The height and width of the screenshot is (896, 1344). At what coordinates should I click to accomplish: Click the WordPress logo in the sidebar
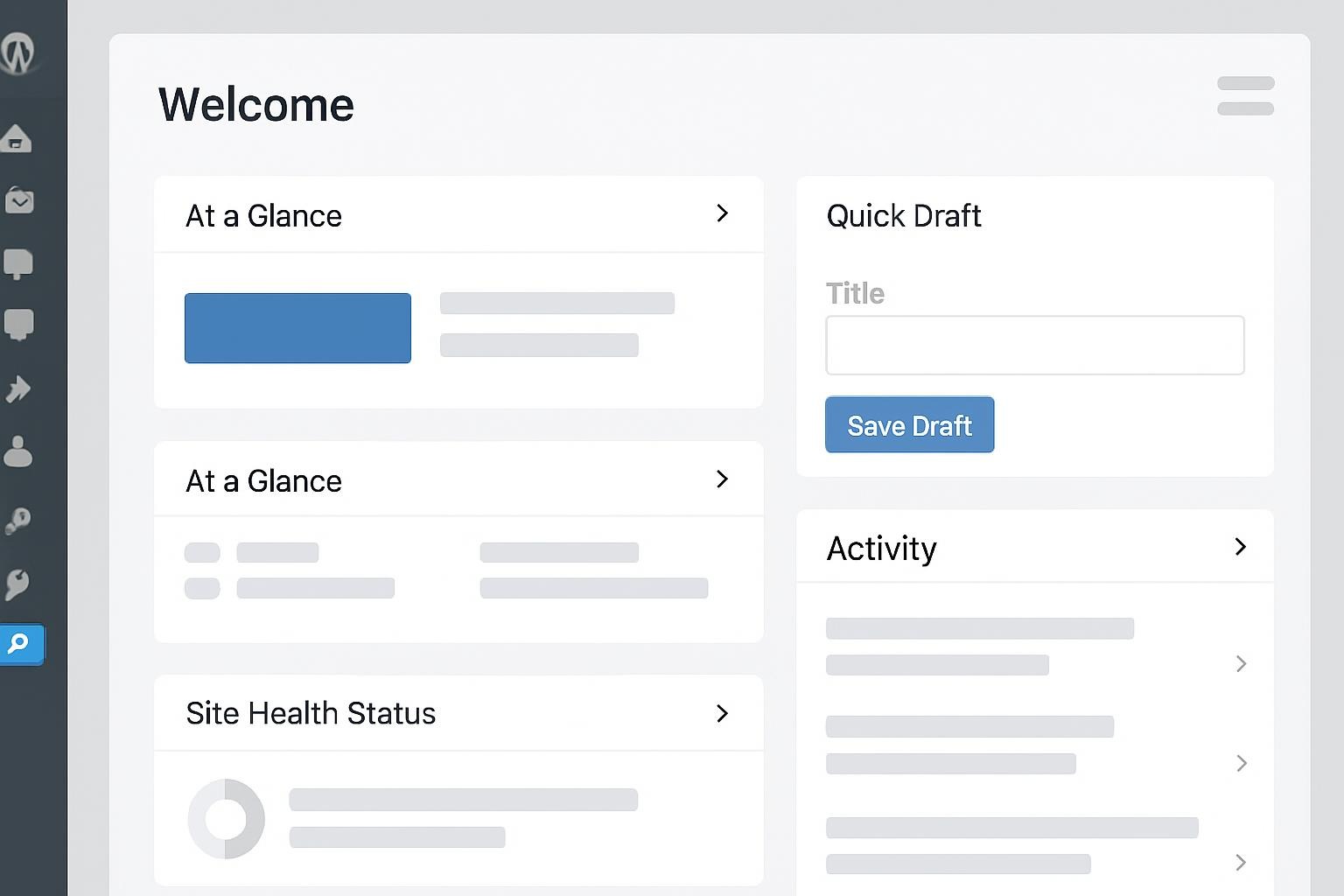pos(17,52)
